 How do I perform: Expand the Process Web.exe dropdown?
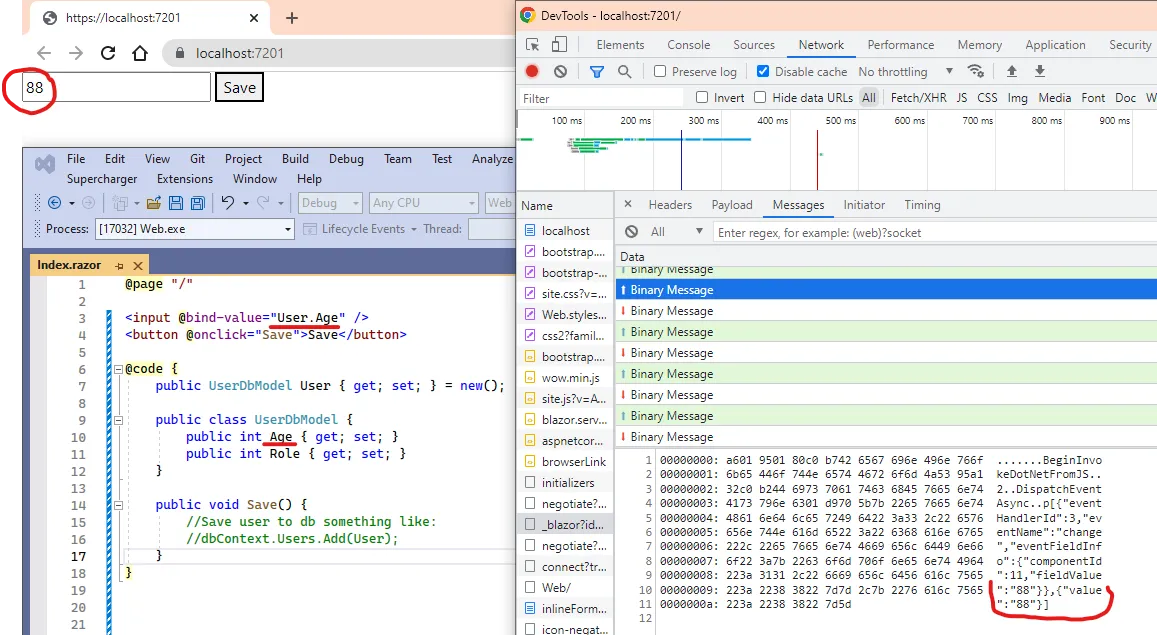click(288, 229)
